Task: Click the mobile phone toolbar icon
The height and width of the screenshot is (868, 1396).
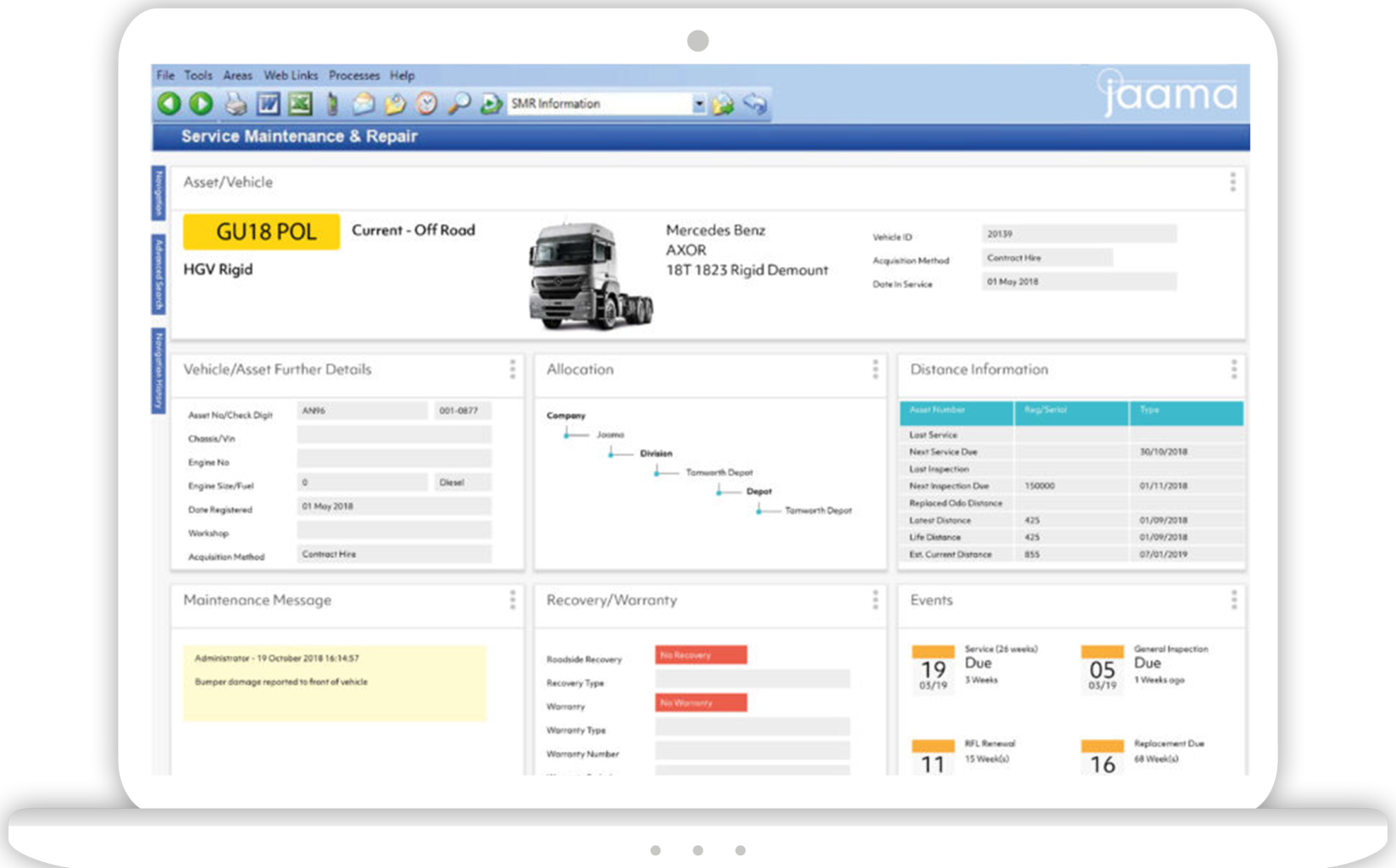Action: (332, 104)
